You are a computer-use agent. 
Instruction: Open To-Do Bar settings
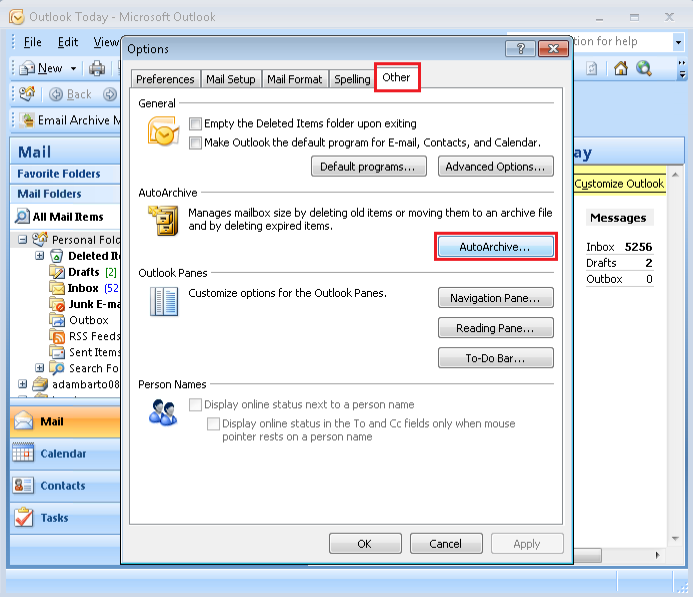tap(495, 358)
